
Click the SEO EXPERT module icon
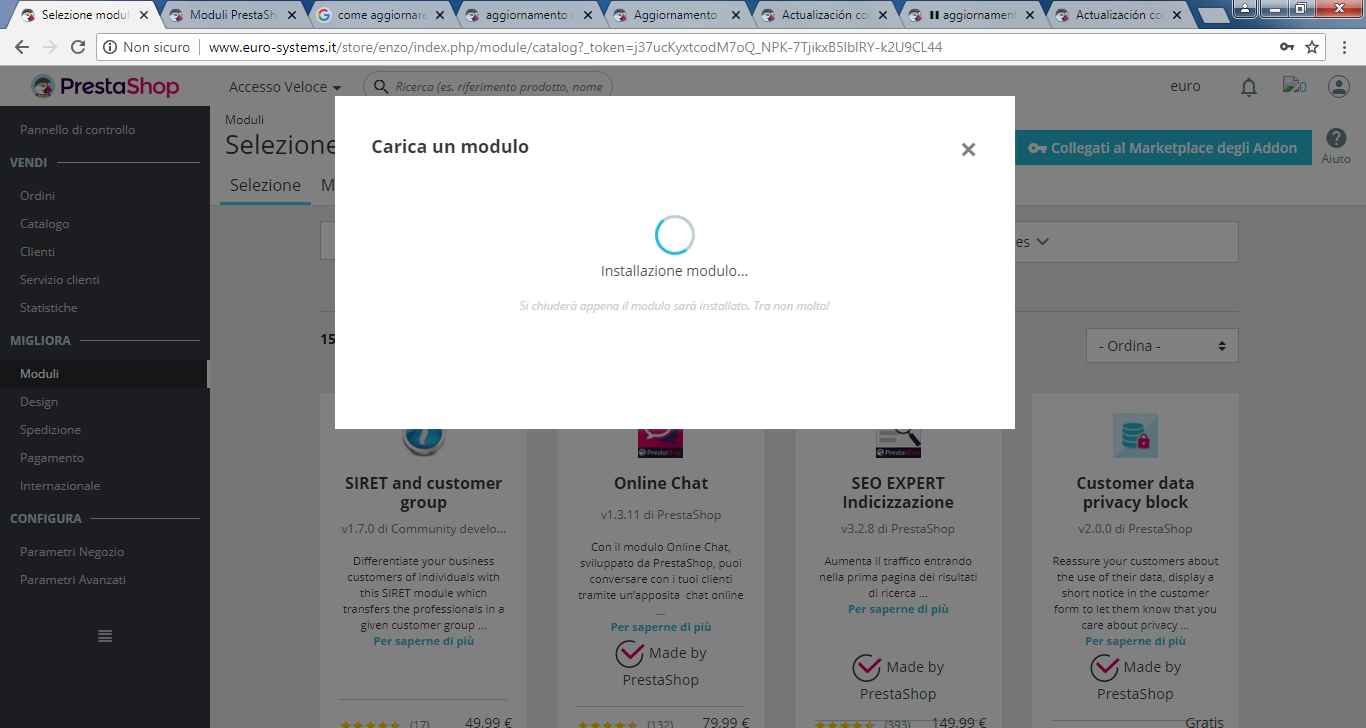pyautogui.click(x=898, y=443)
